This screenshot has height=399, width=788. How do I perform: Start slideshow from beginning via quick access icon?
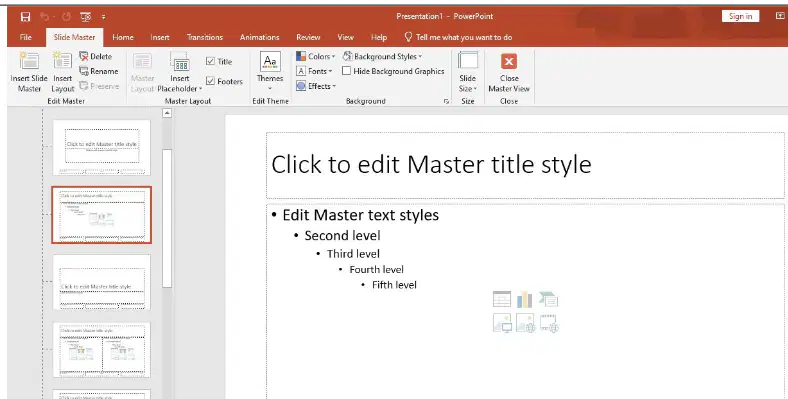85,17
